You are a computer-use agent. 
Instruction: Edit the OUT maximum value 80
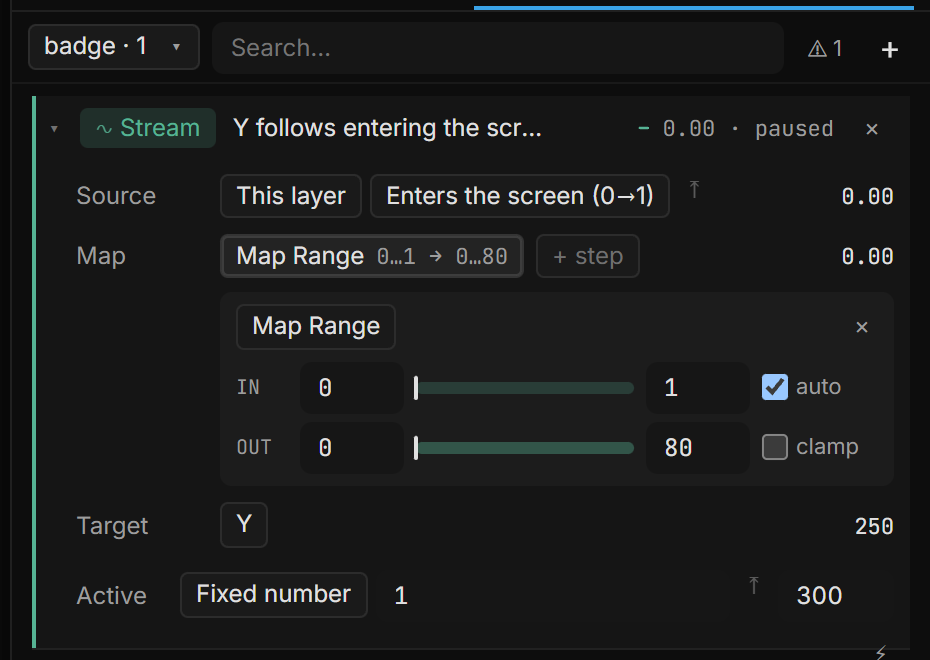tap(698, 448)
